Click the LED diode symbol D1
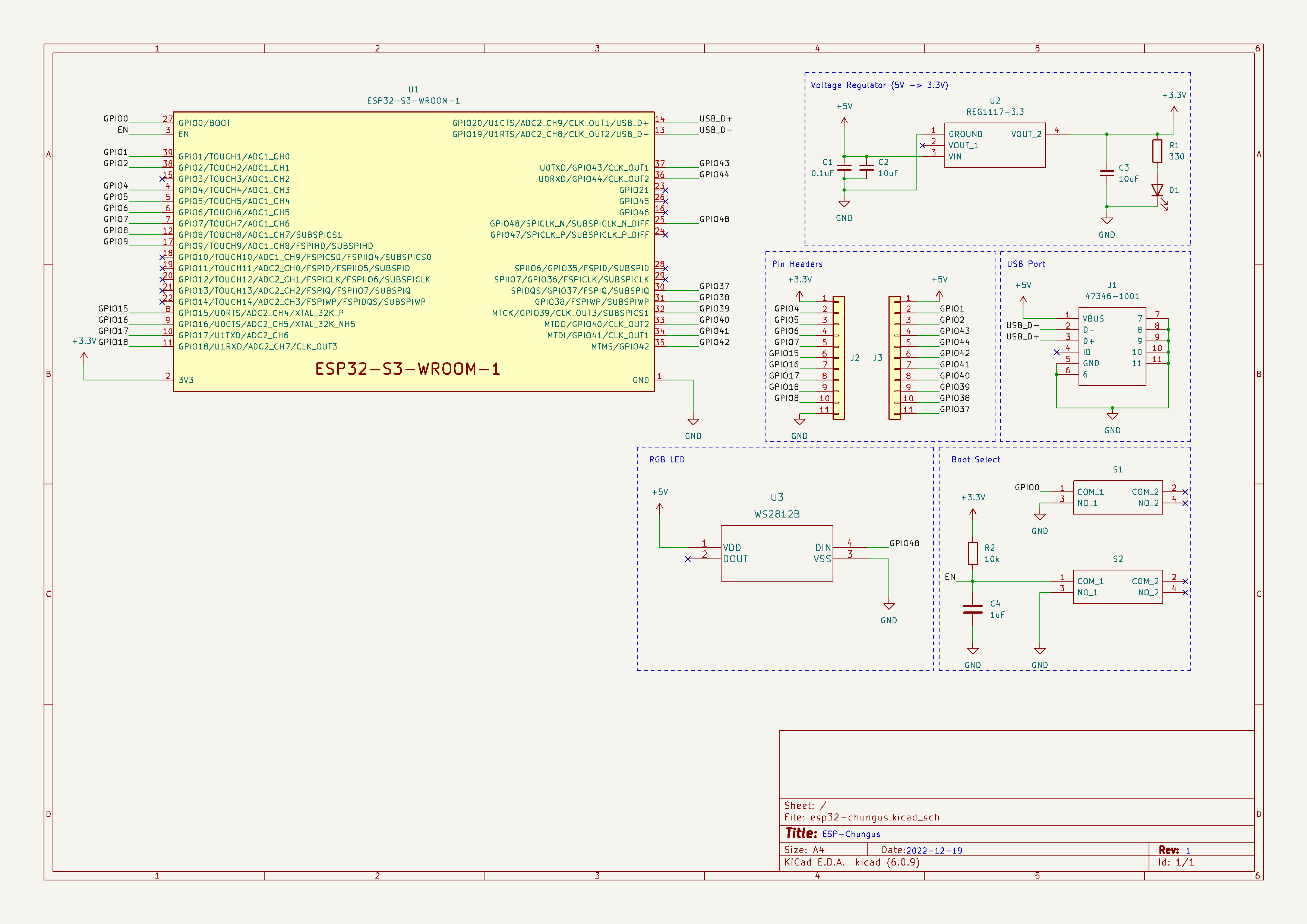Image resolution: width=1307 pixels, height=924 pixels. point(1157,190)
